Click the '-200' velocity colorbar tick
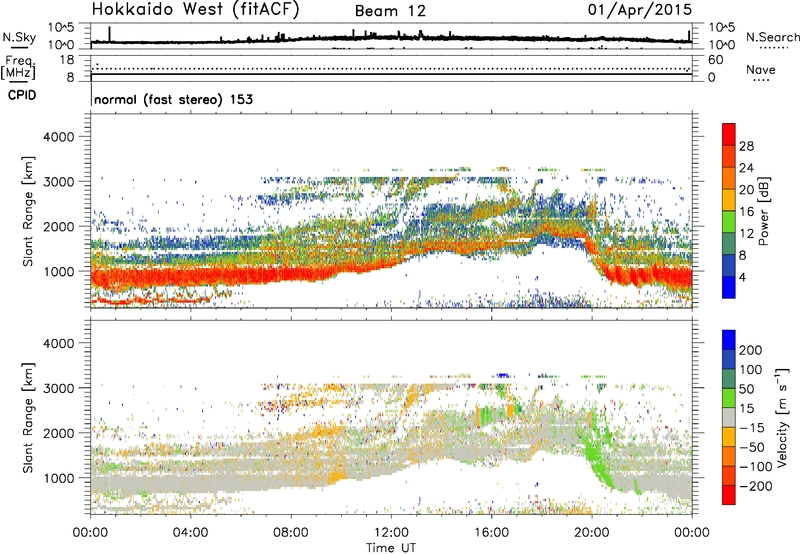This screenshot has height=554, width=800. [756, 486]
